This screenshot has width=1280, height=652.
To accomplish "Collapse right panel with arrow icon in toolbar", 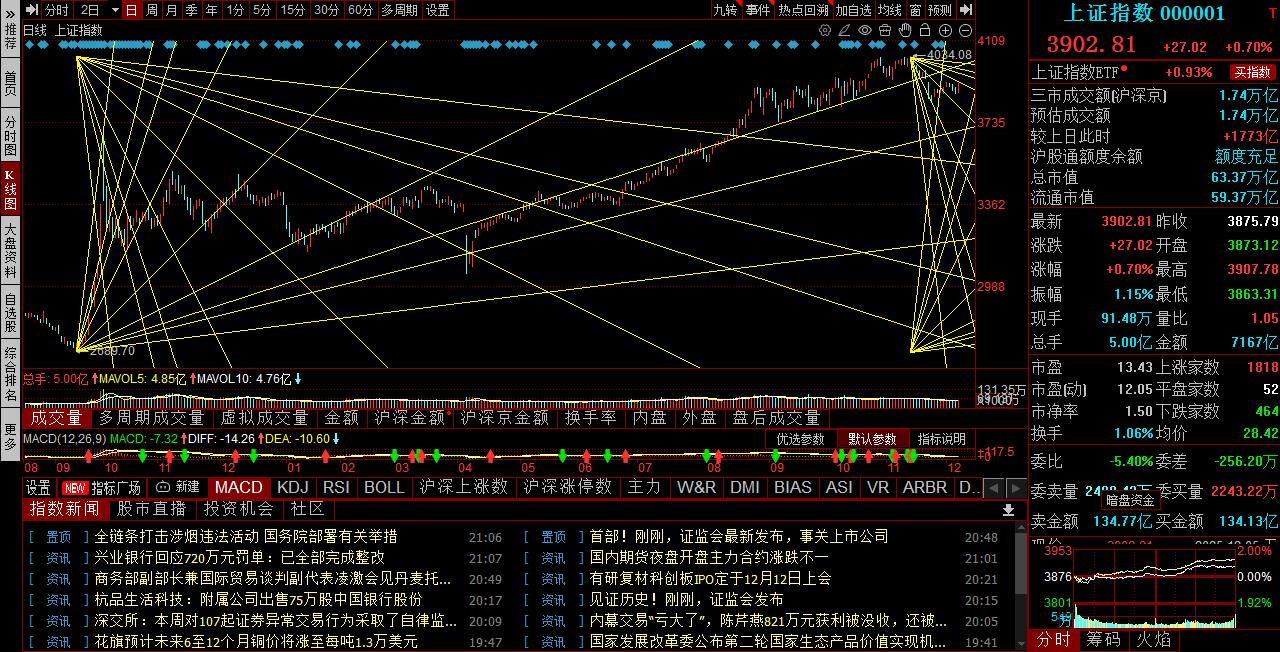I will coord(966,10).
